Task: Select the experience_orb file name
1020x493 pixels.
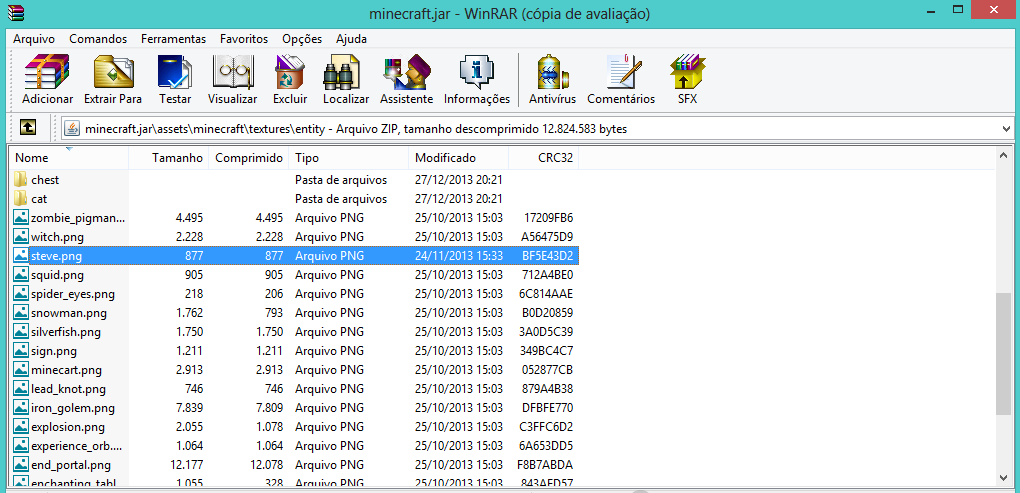Action: click(x=77, y=446)
